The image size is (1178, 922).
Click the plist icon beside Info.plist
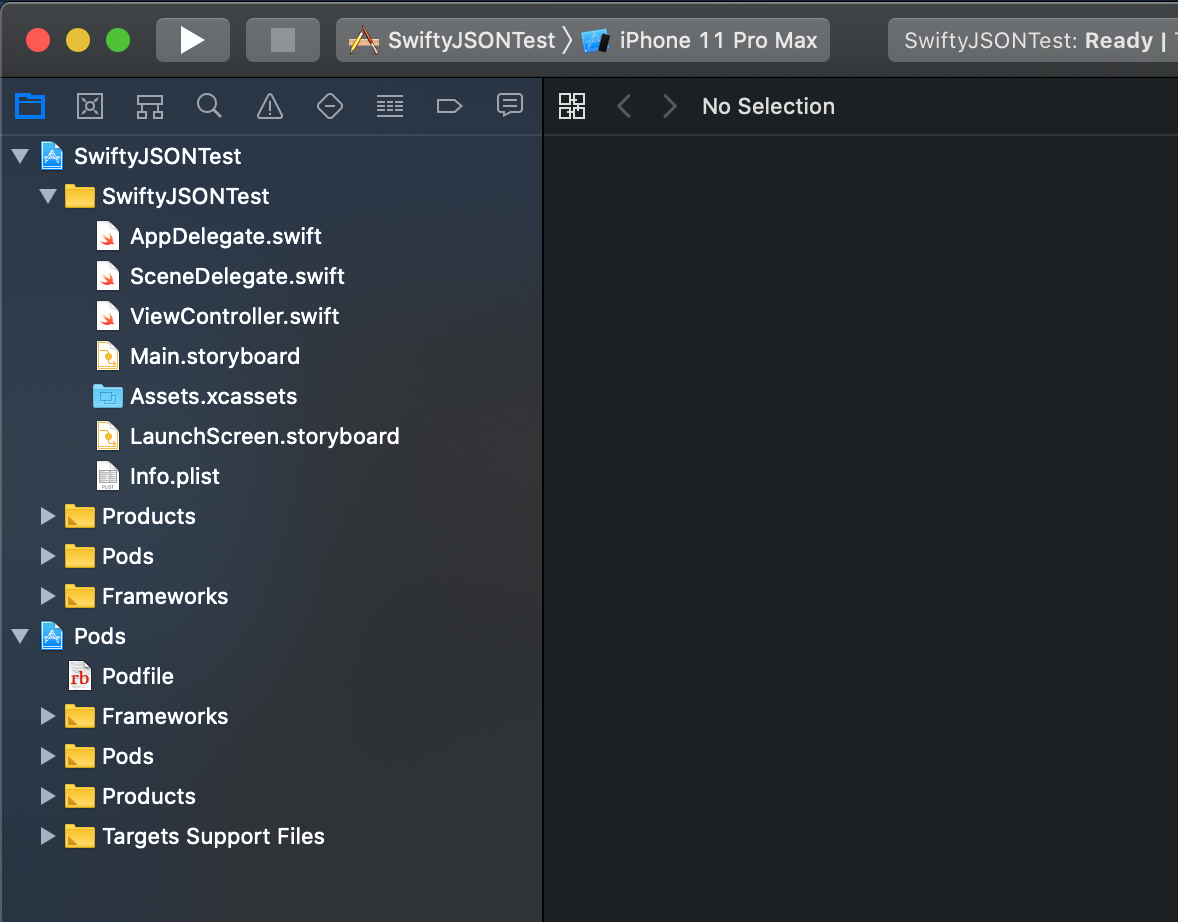tap(108, 476)
